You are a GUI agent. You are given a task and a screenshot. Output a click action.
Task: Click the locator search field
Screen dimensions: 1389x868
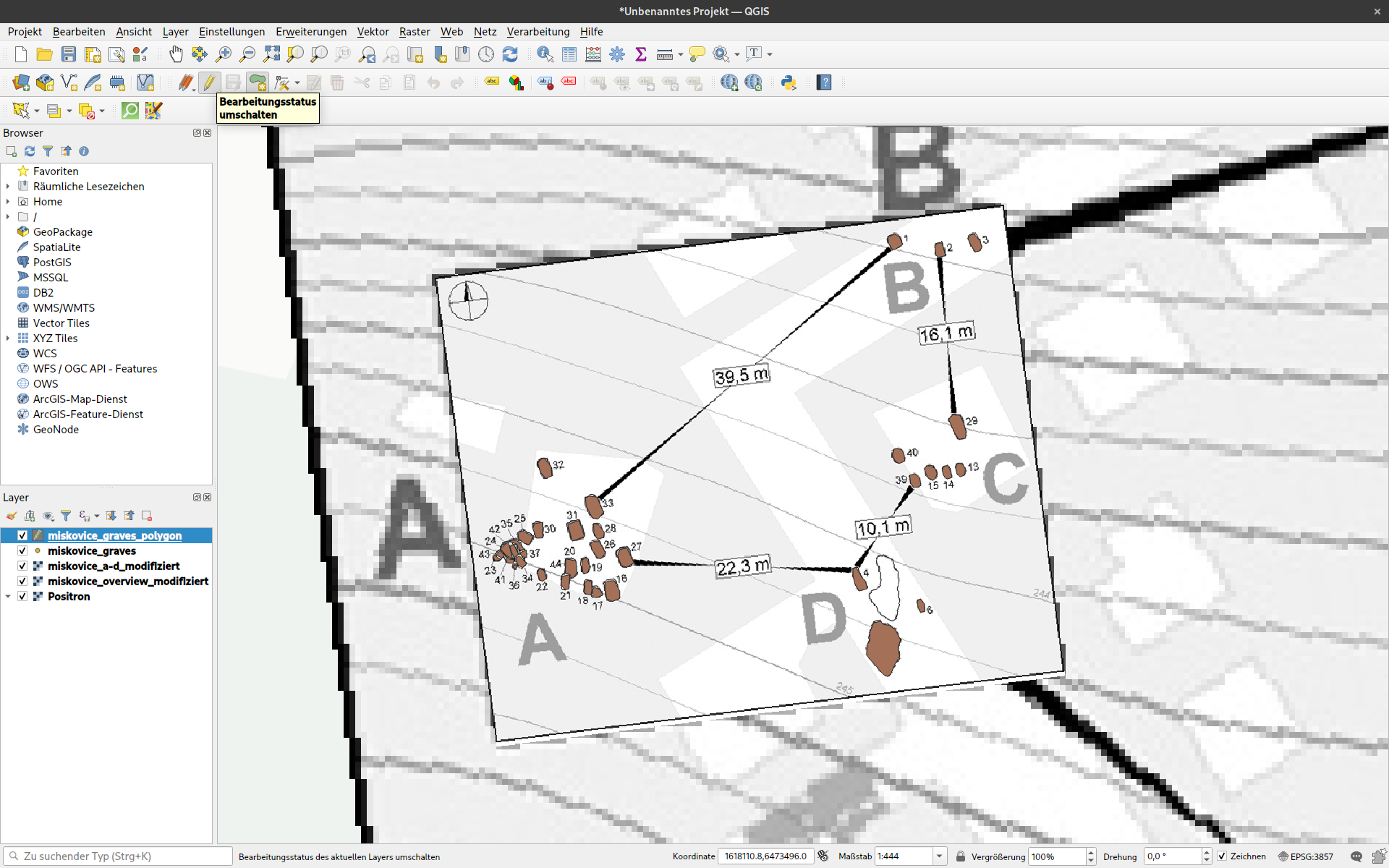(x=118, y=856)
